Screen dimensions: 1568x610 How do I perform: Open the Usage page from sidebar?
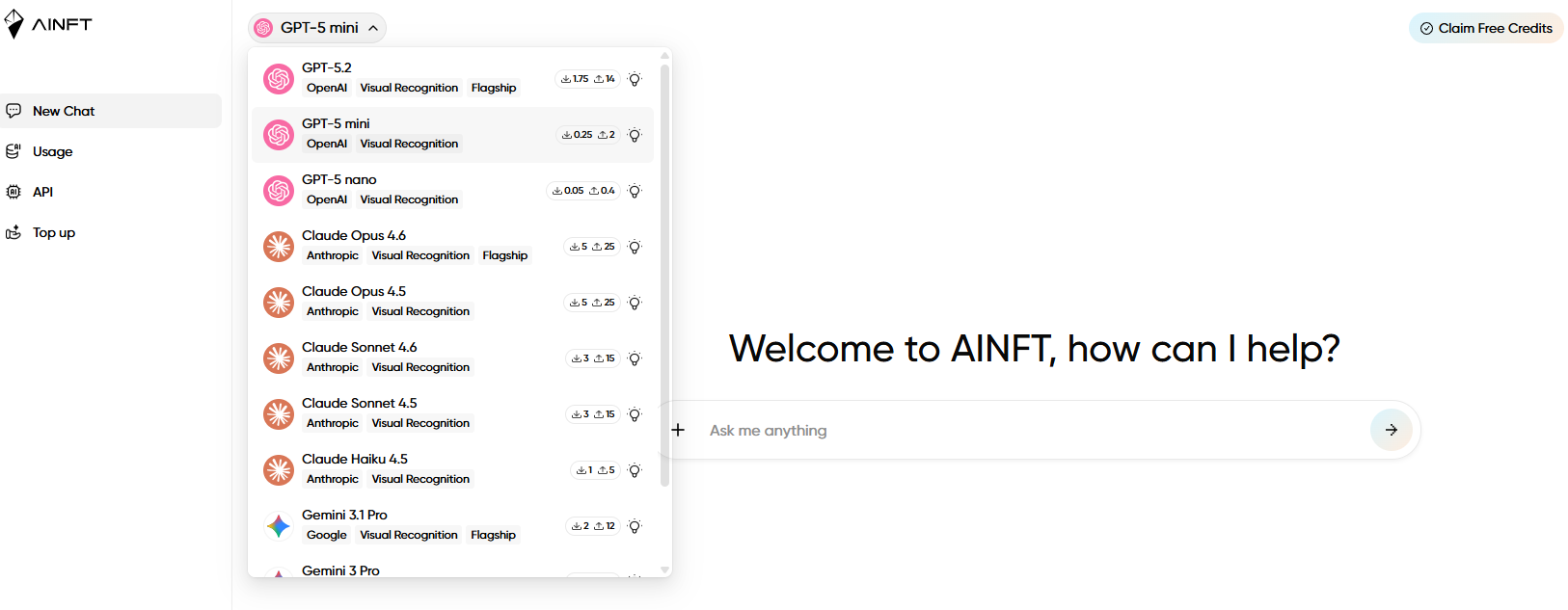pos(53,151)
